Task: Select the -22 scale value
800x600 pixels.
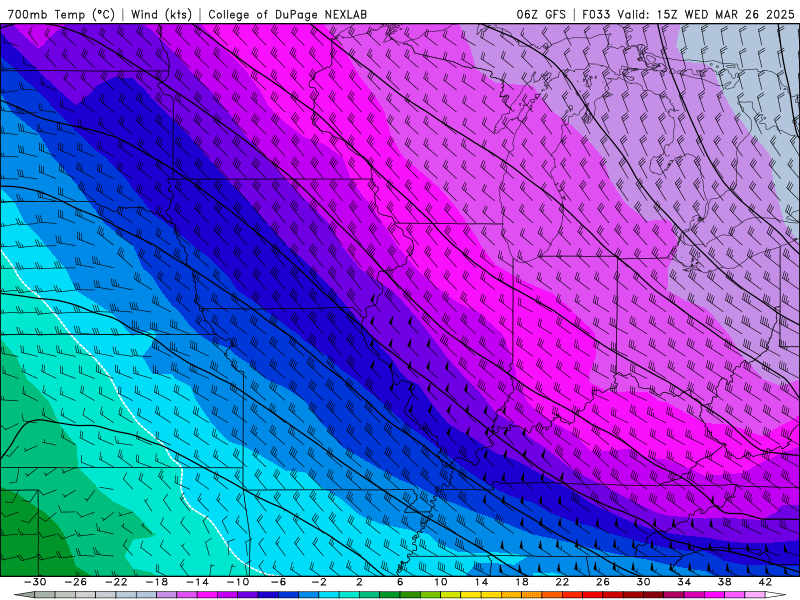Action: pyautogui.click(x=116, y=582)
